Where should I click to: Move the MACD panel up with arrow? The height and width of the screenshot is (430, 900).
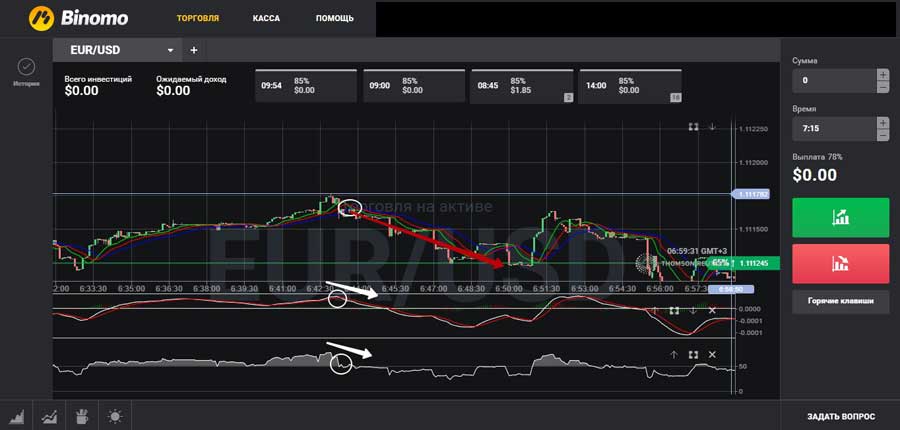654,311
